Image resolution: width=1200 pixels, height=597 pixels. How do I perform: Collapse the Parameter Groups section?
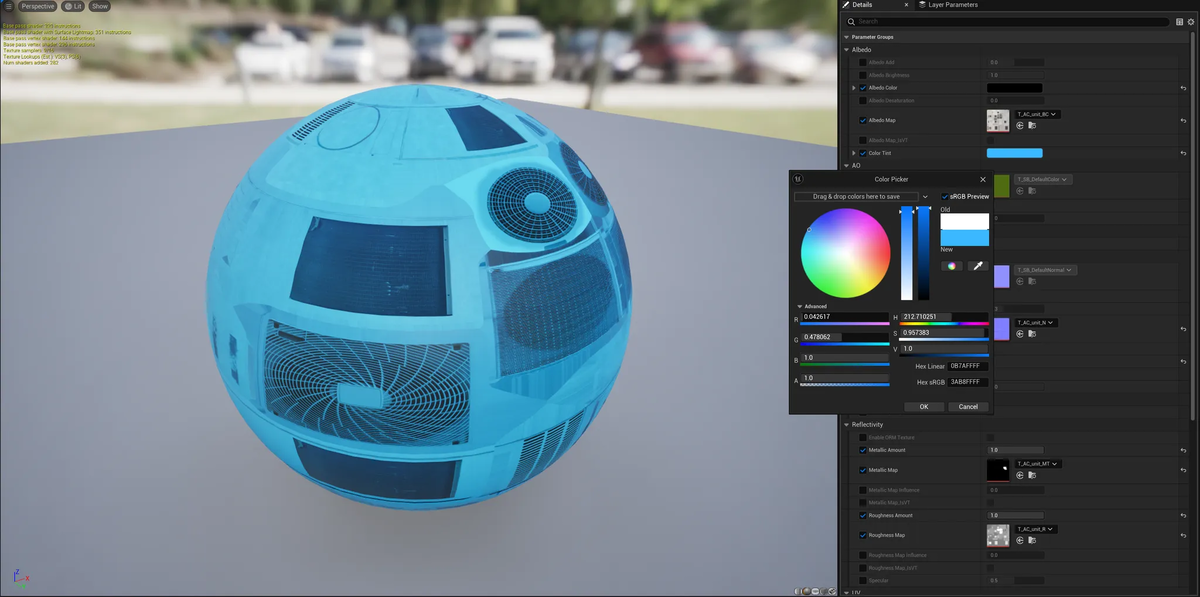click(x=847, y=37)
